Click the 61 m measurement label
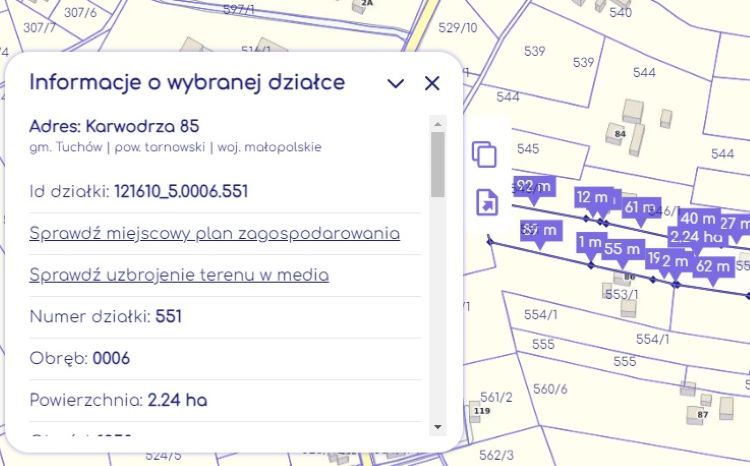 [x=640, y=207]
